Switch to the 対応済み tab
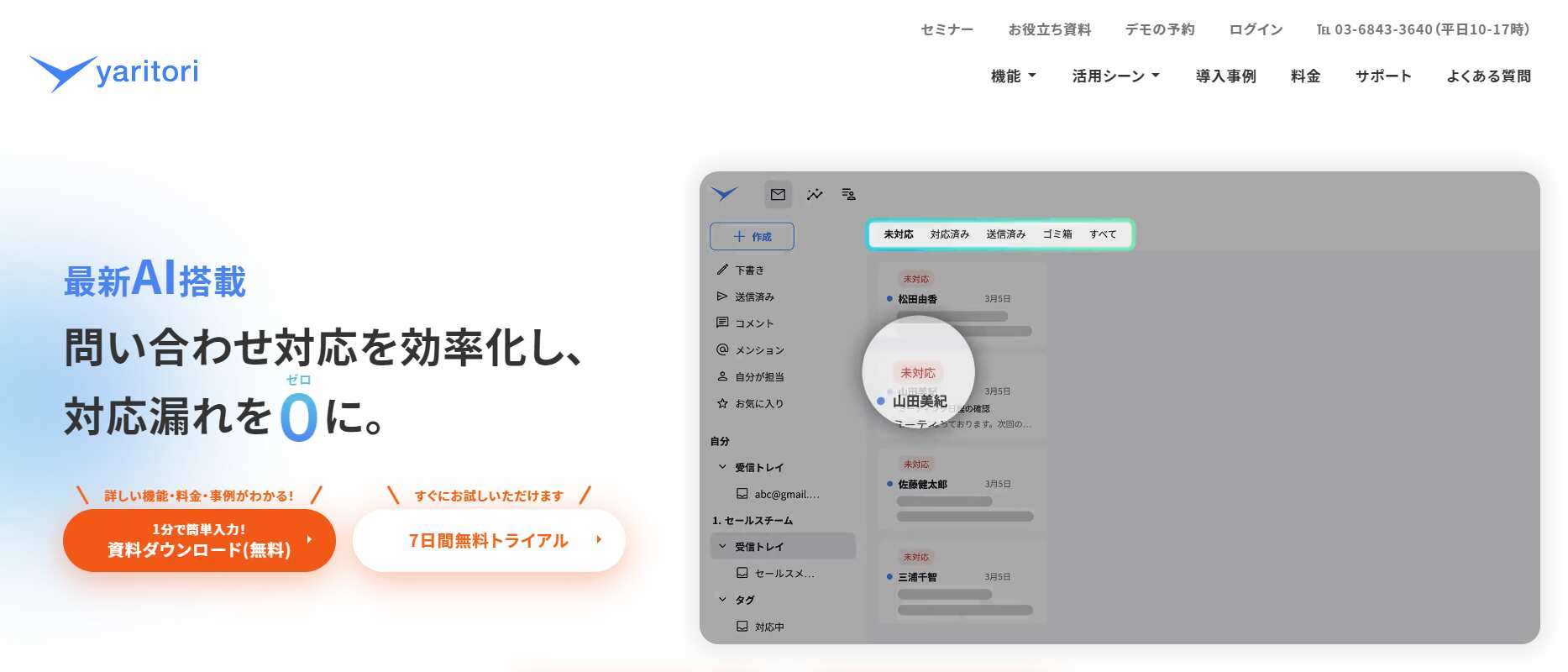 point(950,234)
